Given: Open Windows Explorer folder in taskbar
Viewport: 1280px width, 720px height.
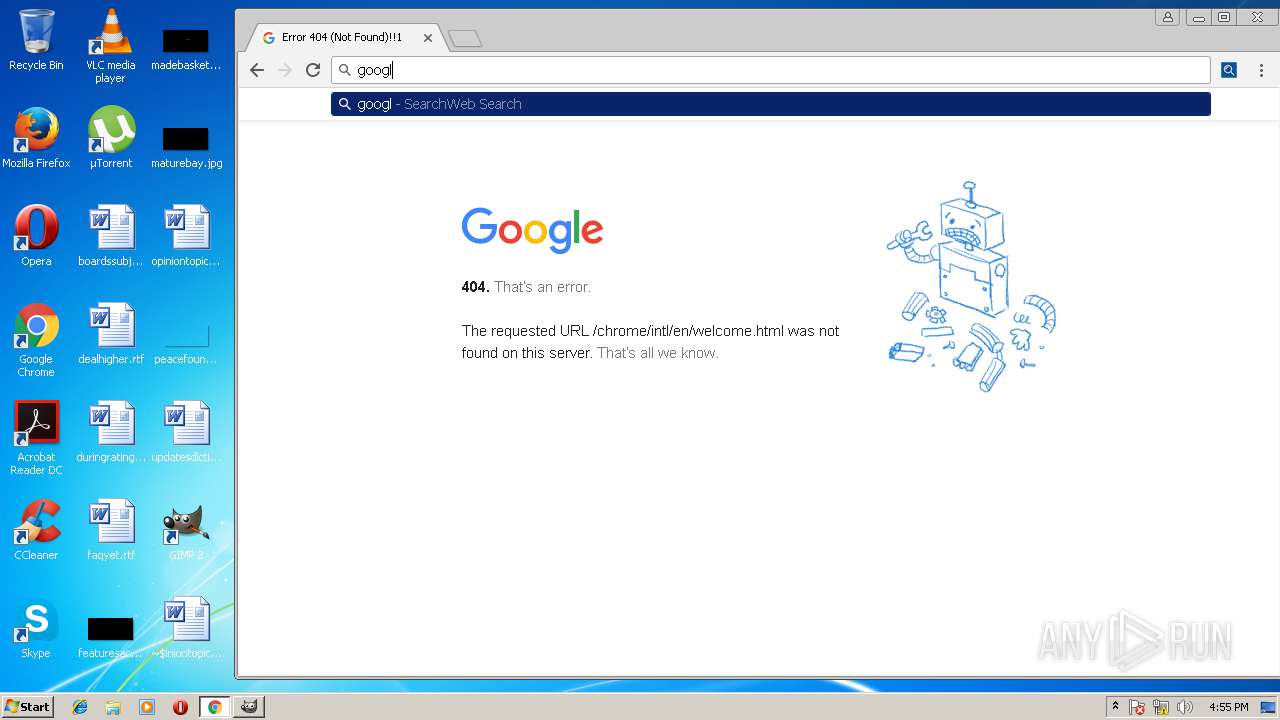Looking at the screenshot, I should tap(113, 707).
